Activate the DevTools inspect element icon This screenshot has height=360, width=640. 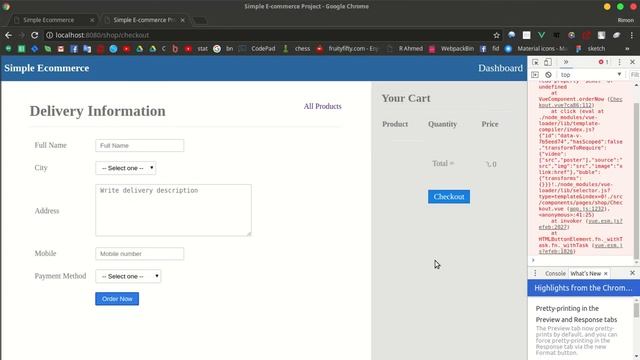pyautogui.click(x=535, y=62)
